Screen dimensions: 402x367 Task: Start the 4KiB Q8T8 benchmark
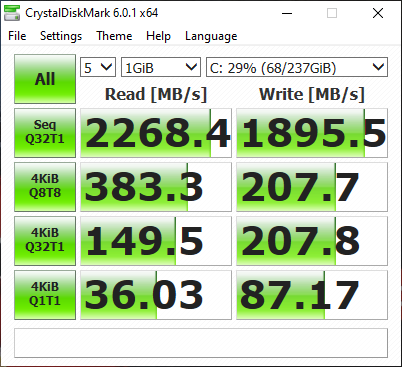[x=45, y=187]
